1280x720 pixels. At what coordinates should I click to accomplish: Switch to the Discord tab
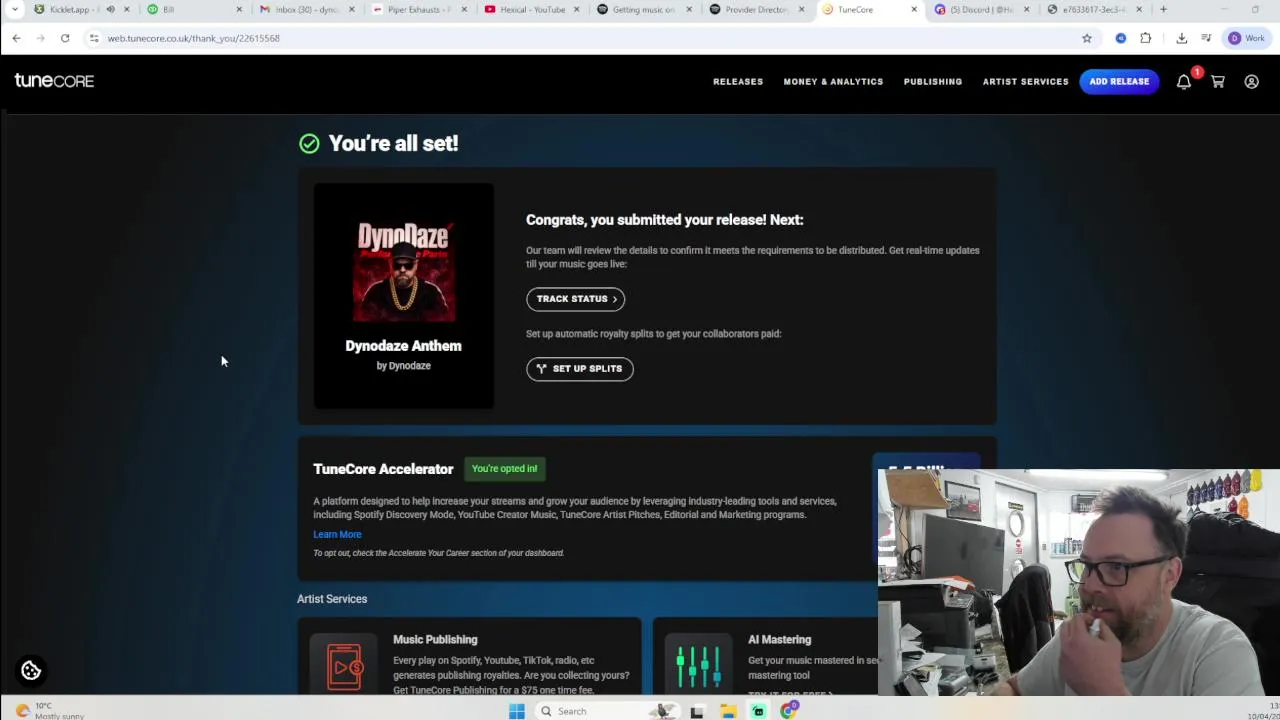[x=980, y=9]
